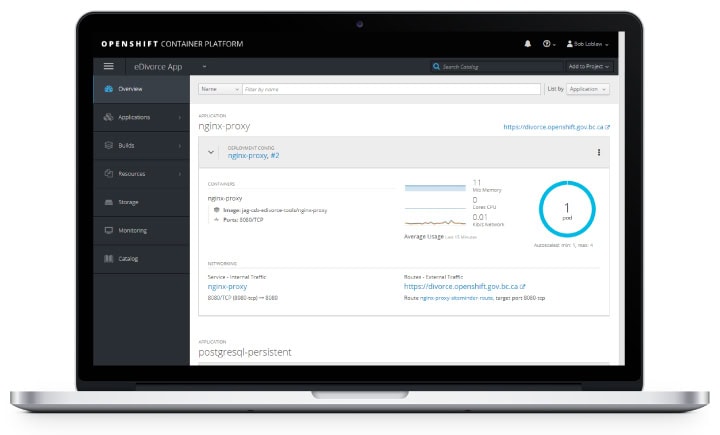Viewport: 720px width, 435px height.
Task: Click the Monitoring screen icon
Action: [108, 230]
